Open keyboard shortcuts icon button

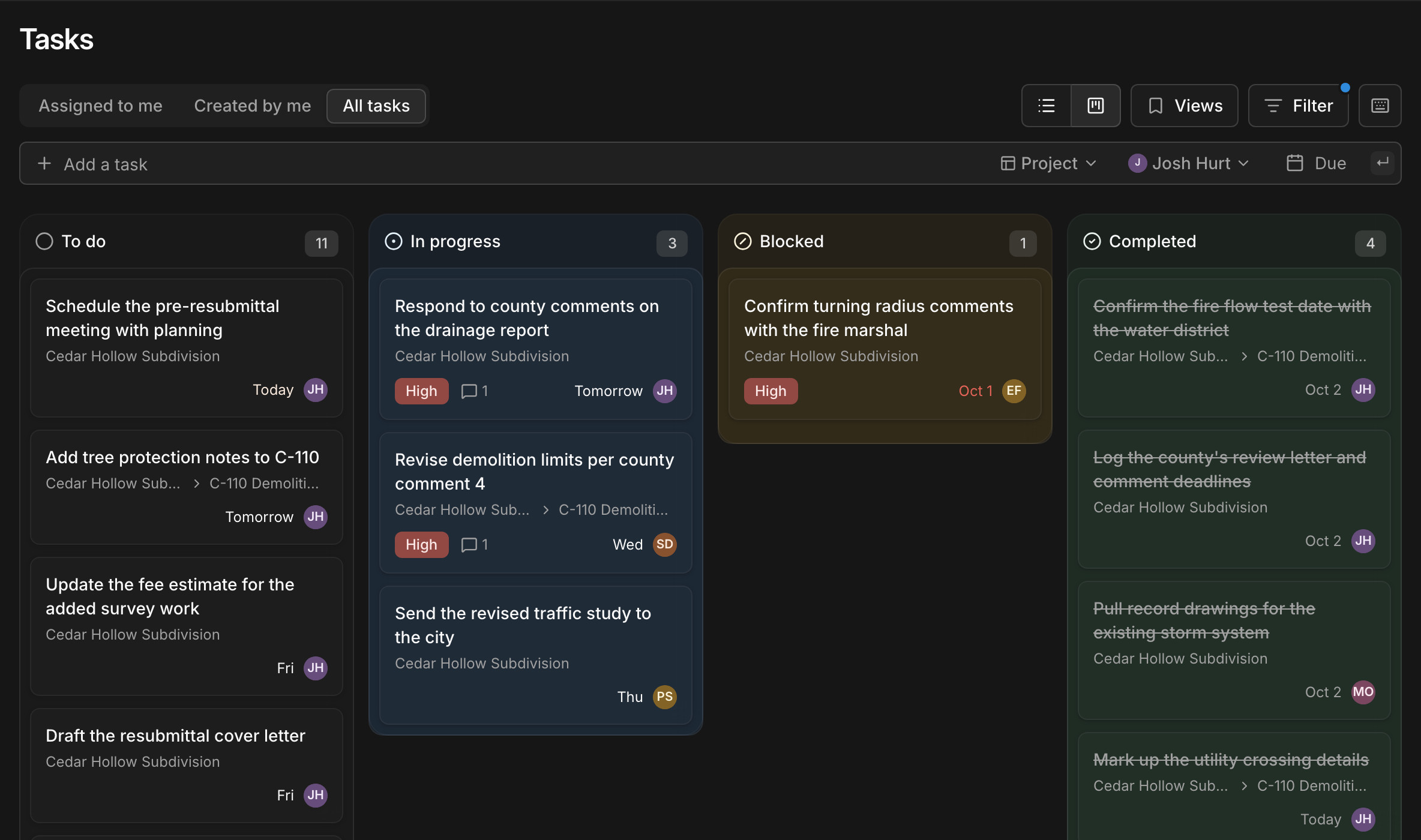coord(1380,106)
